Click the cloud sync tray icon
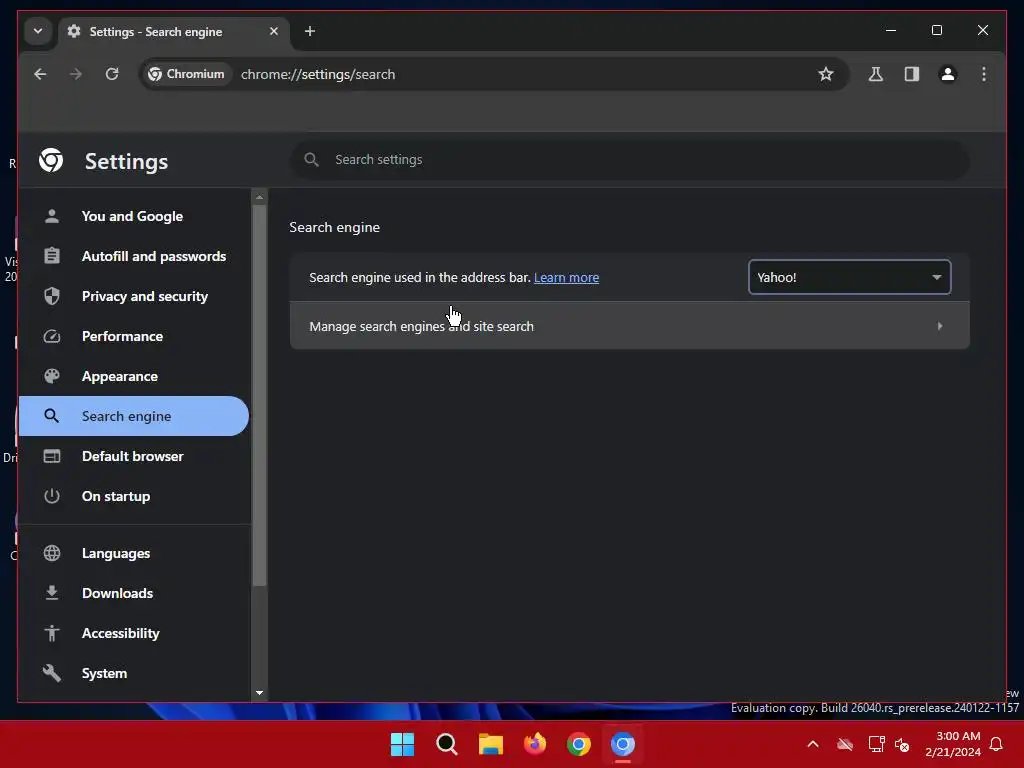 (845, 744)
